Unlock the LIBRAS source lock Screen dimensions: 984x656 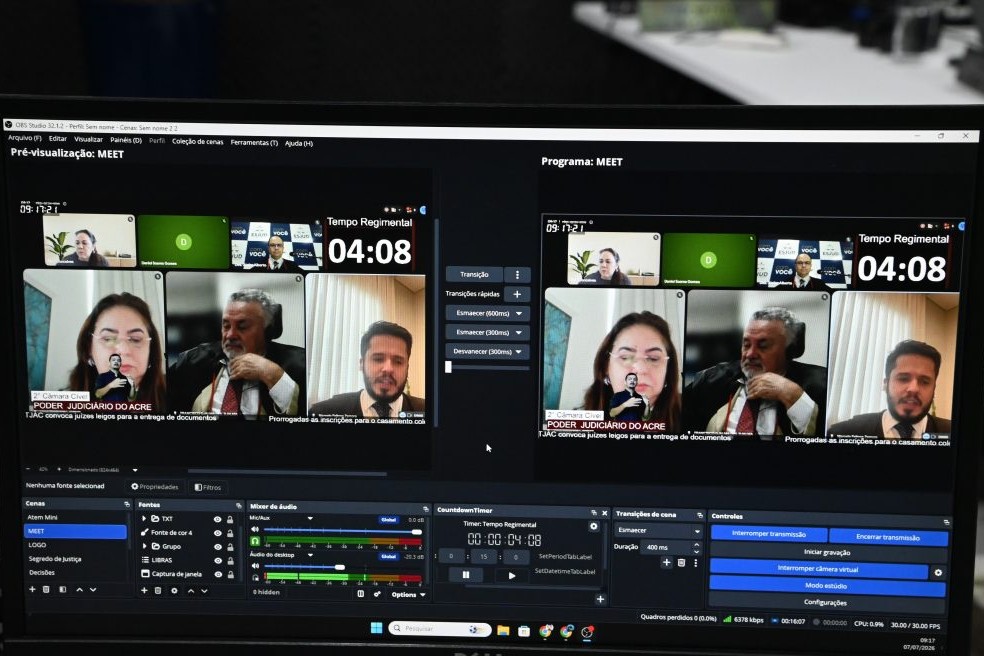point(230,561)
